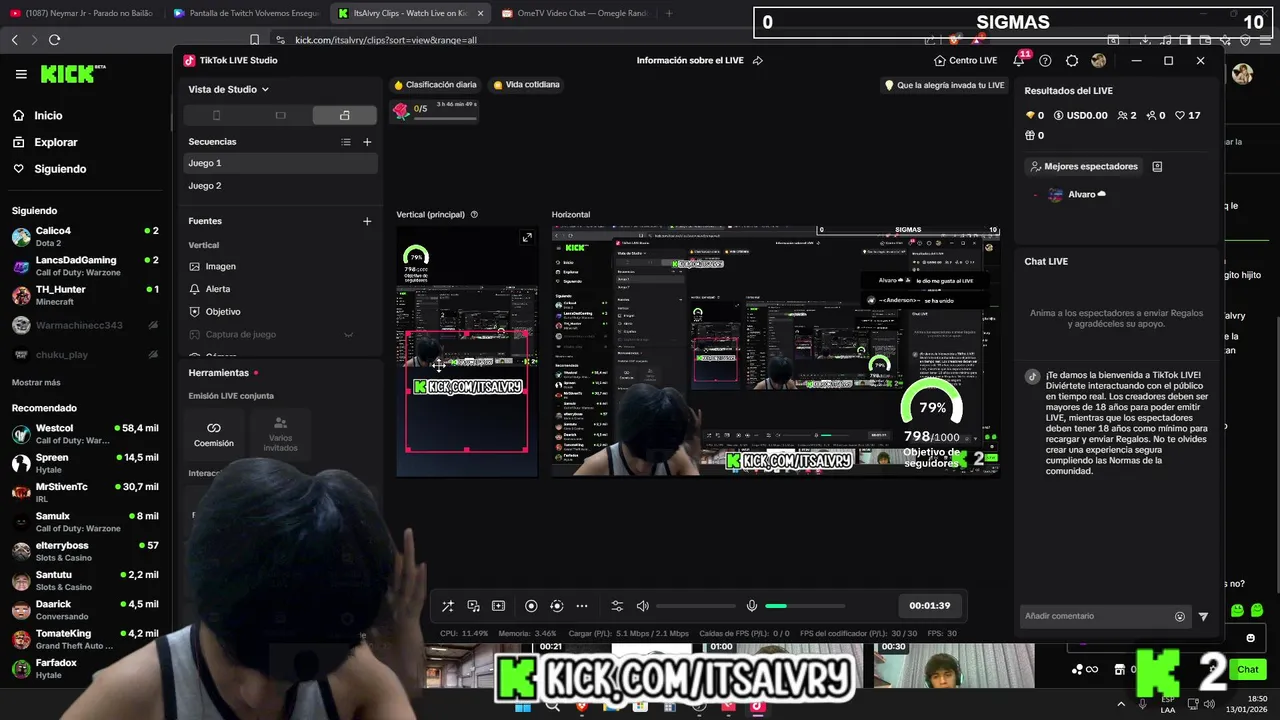Open Kick hamburger menu
This screenshot has width=1280, height=720.
pyautogui.click(x=21, y=74)
